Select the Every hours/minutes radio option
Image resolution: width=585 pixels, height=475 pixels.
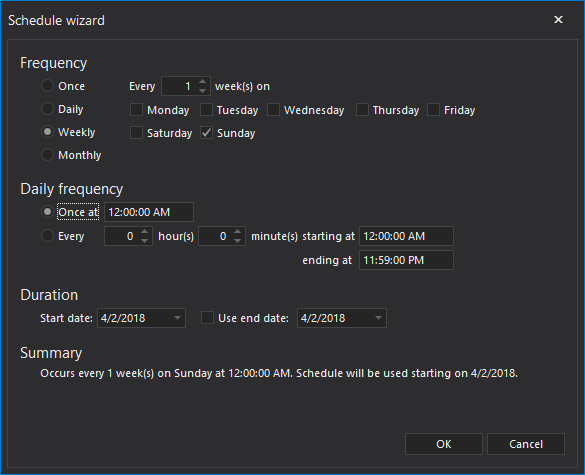(47, 236)
